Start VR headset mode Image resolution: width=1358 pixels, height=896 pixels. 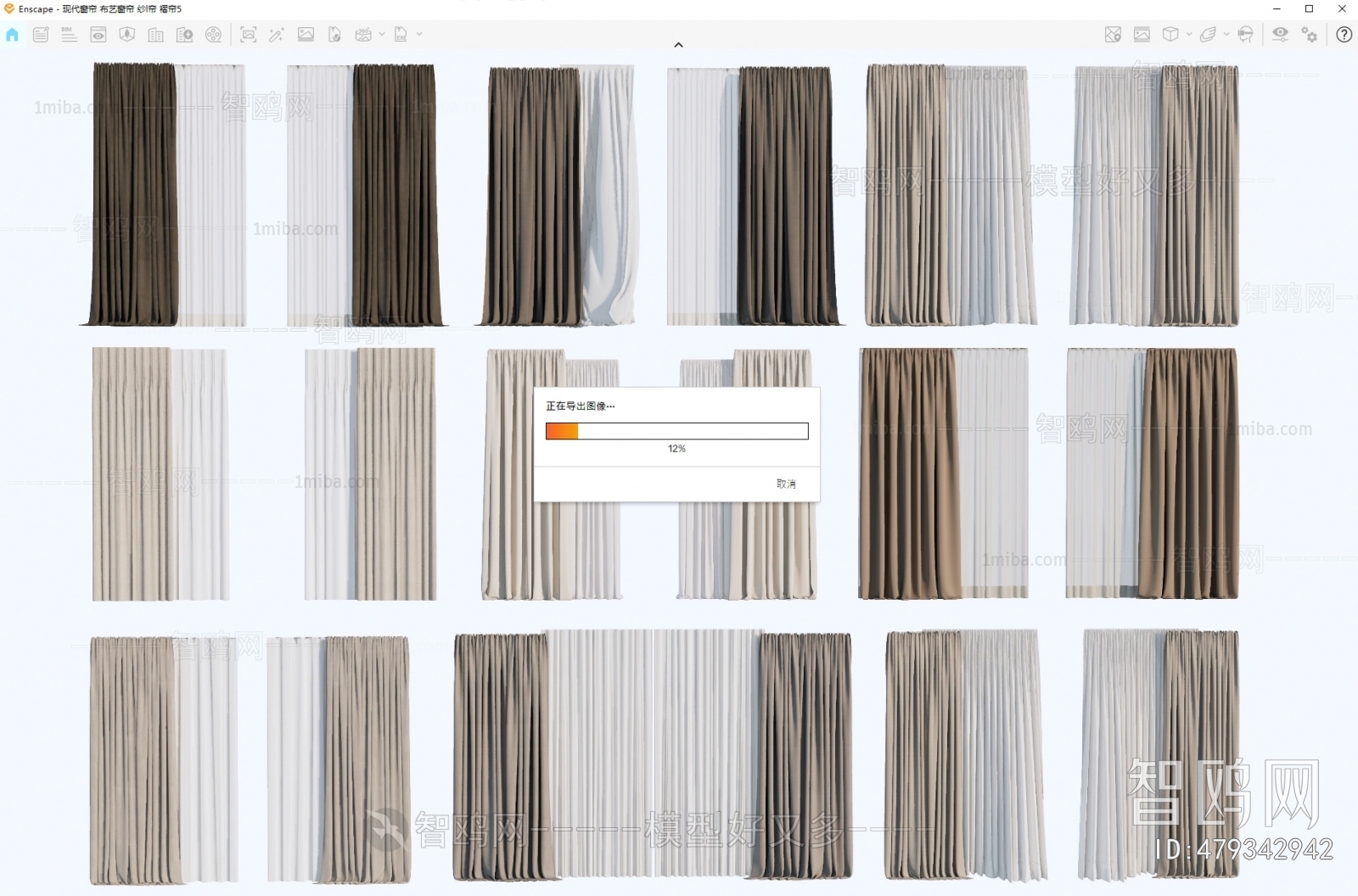tap(1245, 36)
